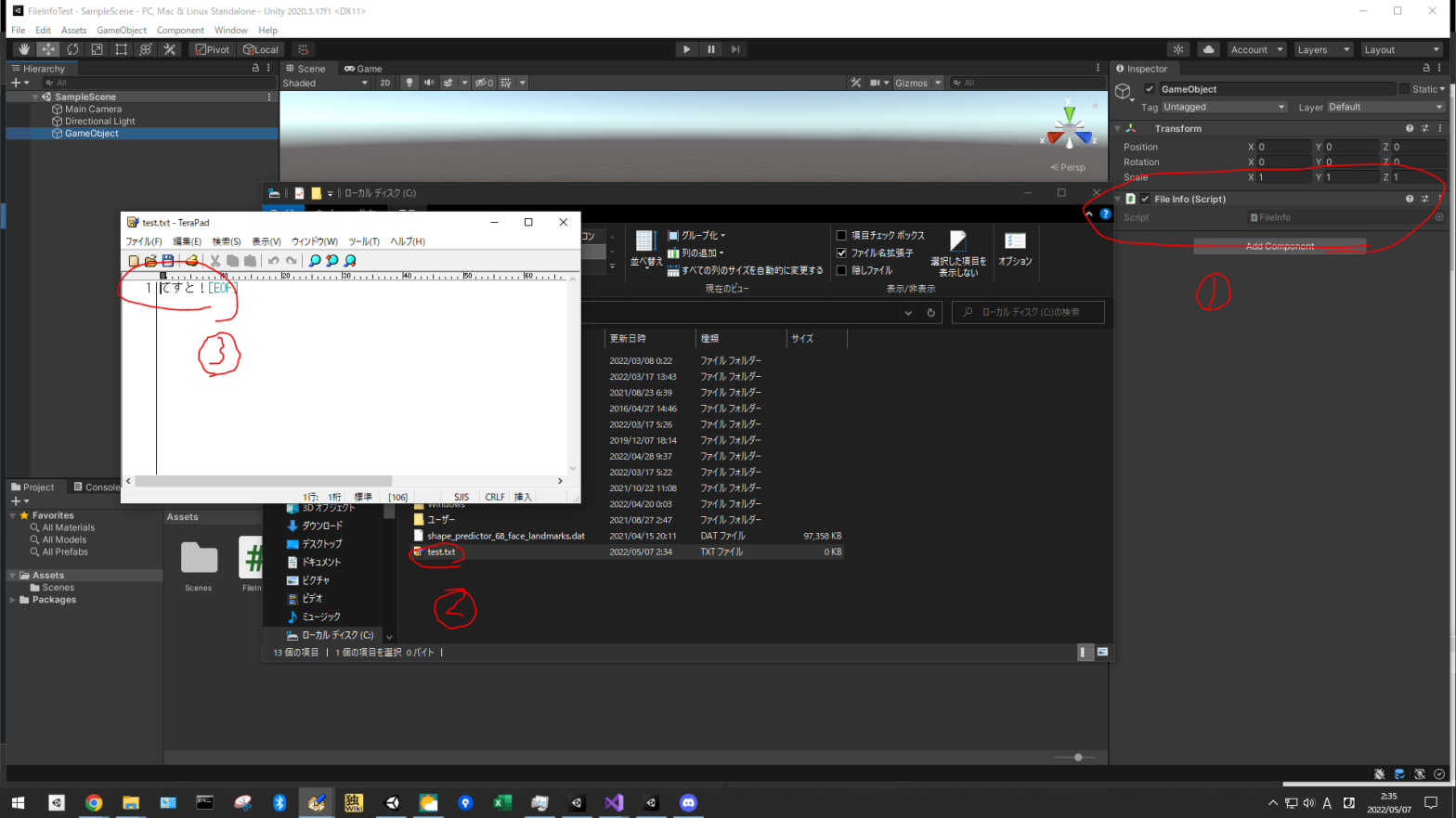
Task: Expand the Packages folder in Project
Action: point(12,600)
